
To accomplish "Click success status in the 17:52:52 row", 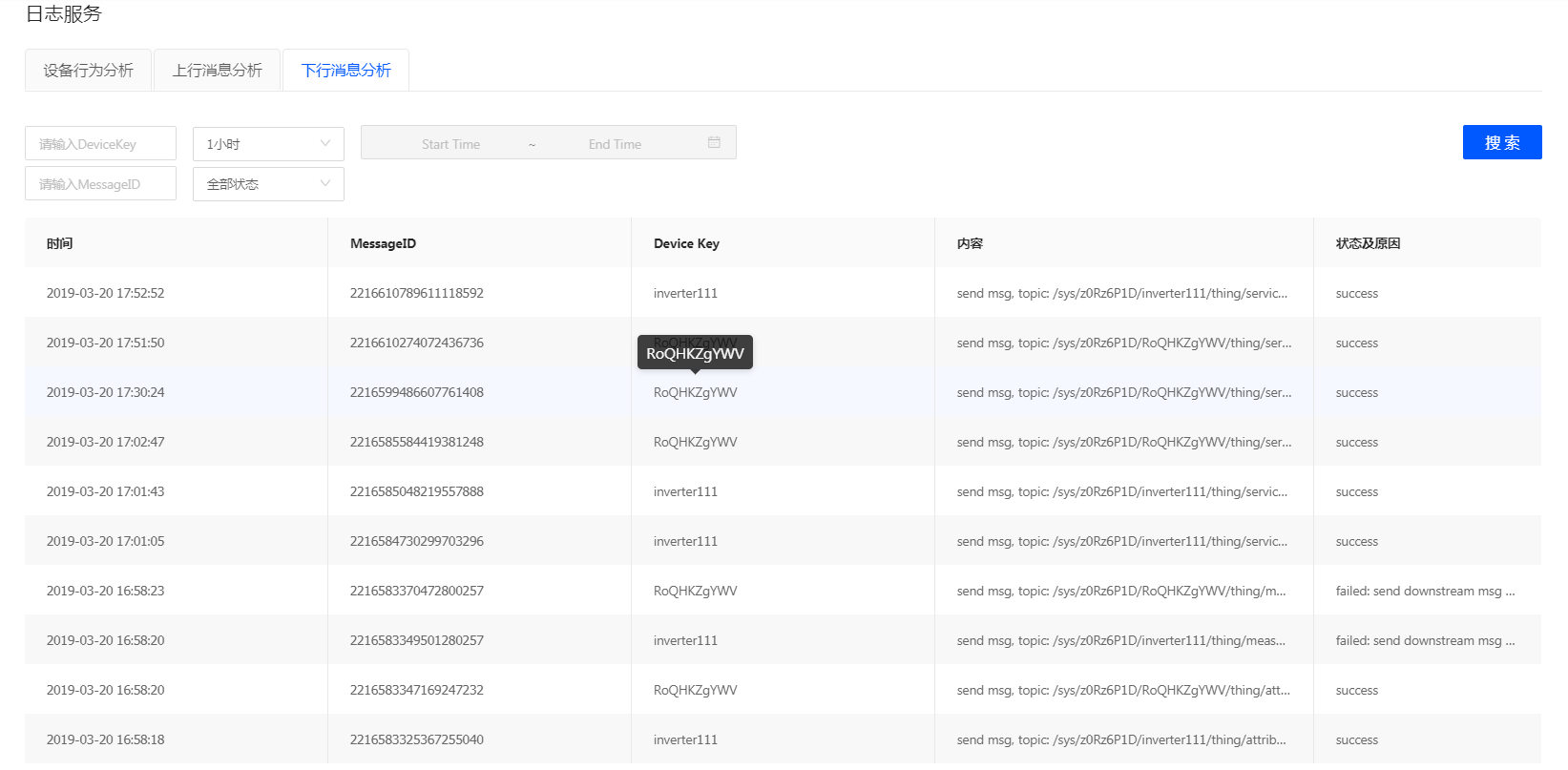I will tap(1357, 293).
